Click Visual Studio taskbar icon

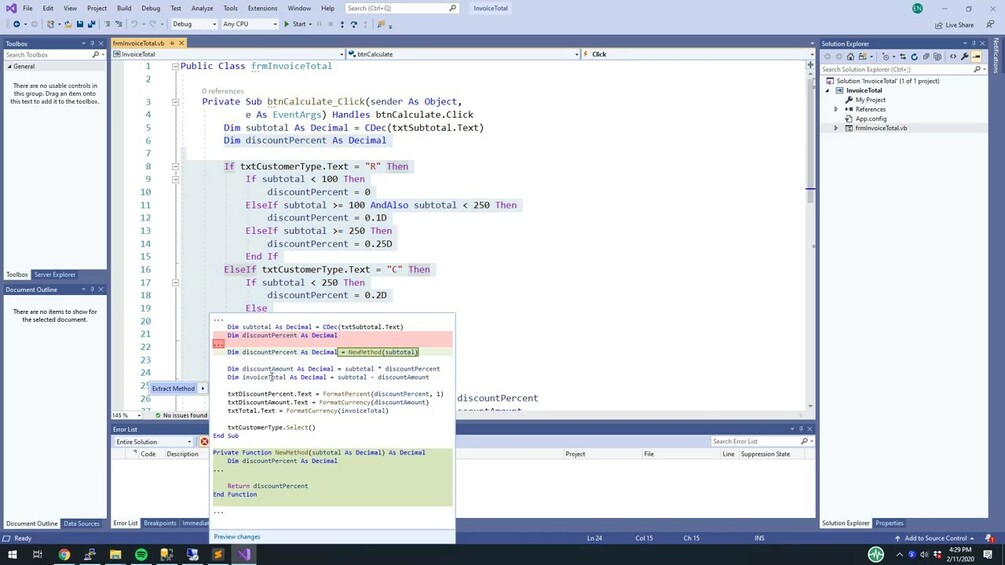pyautogui.click(x=244, y=554)
